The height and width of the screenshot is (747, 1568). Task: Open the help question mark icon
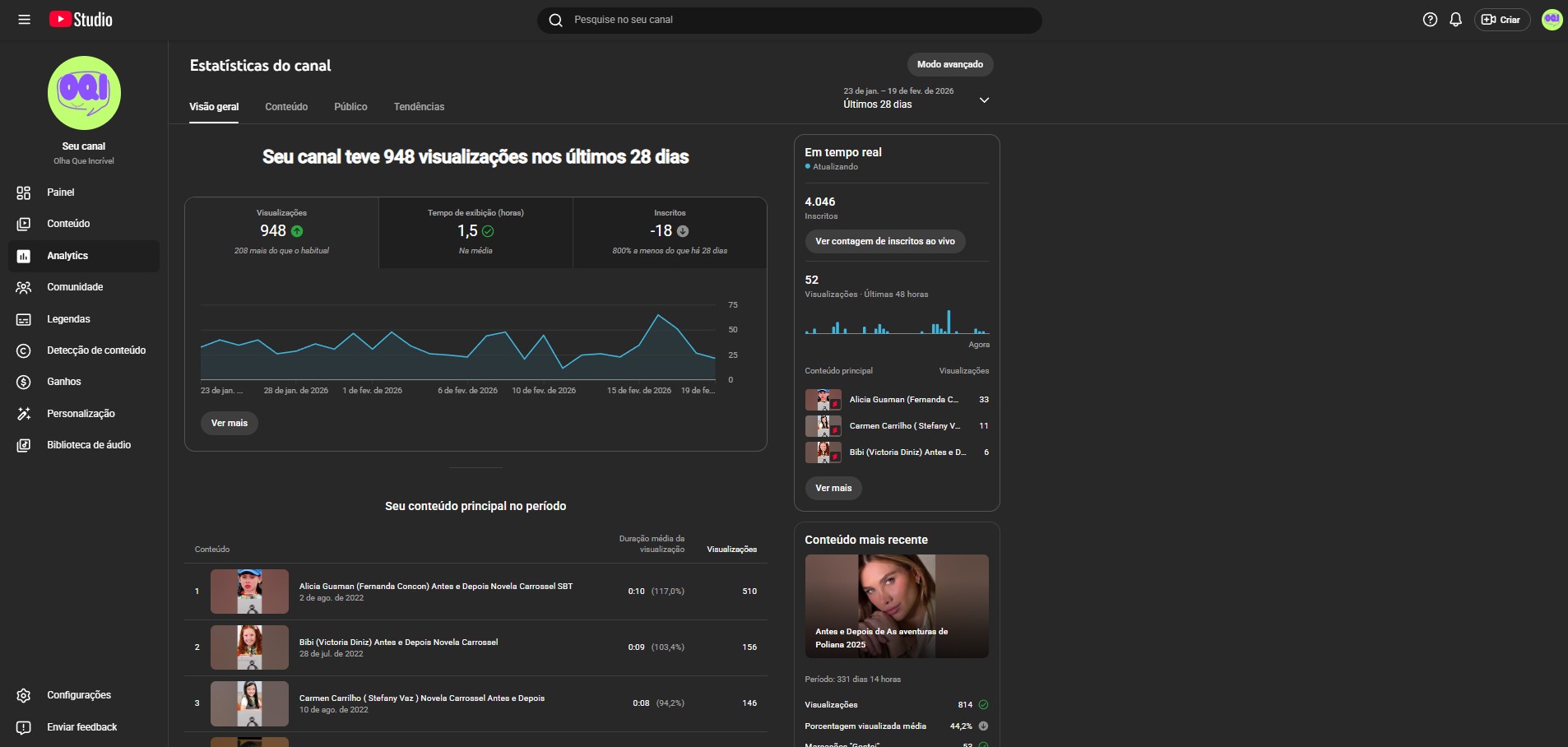tap(1430, 20)
